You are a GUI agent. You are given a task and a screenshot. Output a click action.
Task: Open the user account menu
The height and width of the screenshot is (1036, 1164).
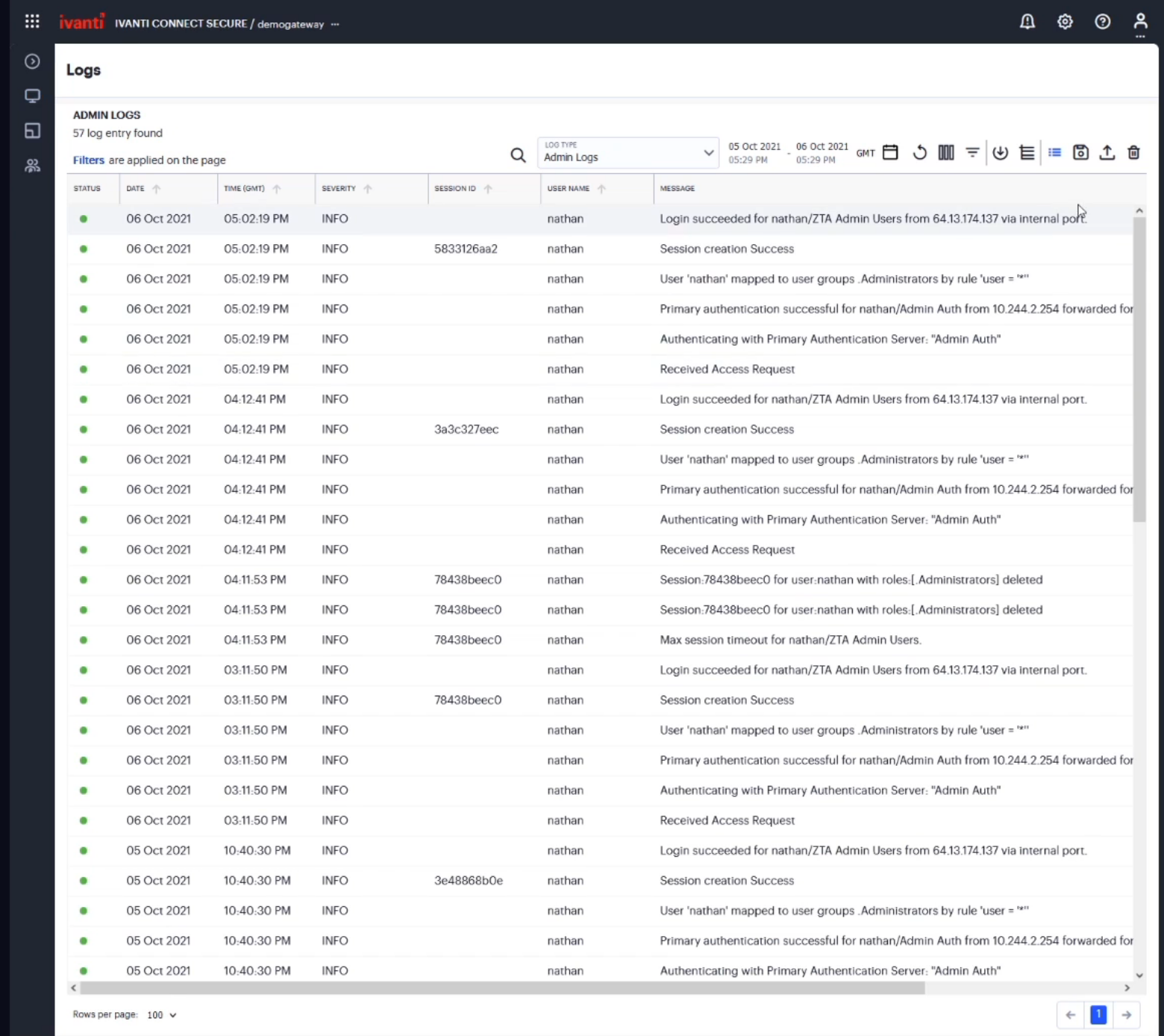click(x=1140, y=22)
